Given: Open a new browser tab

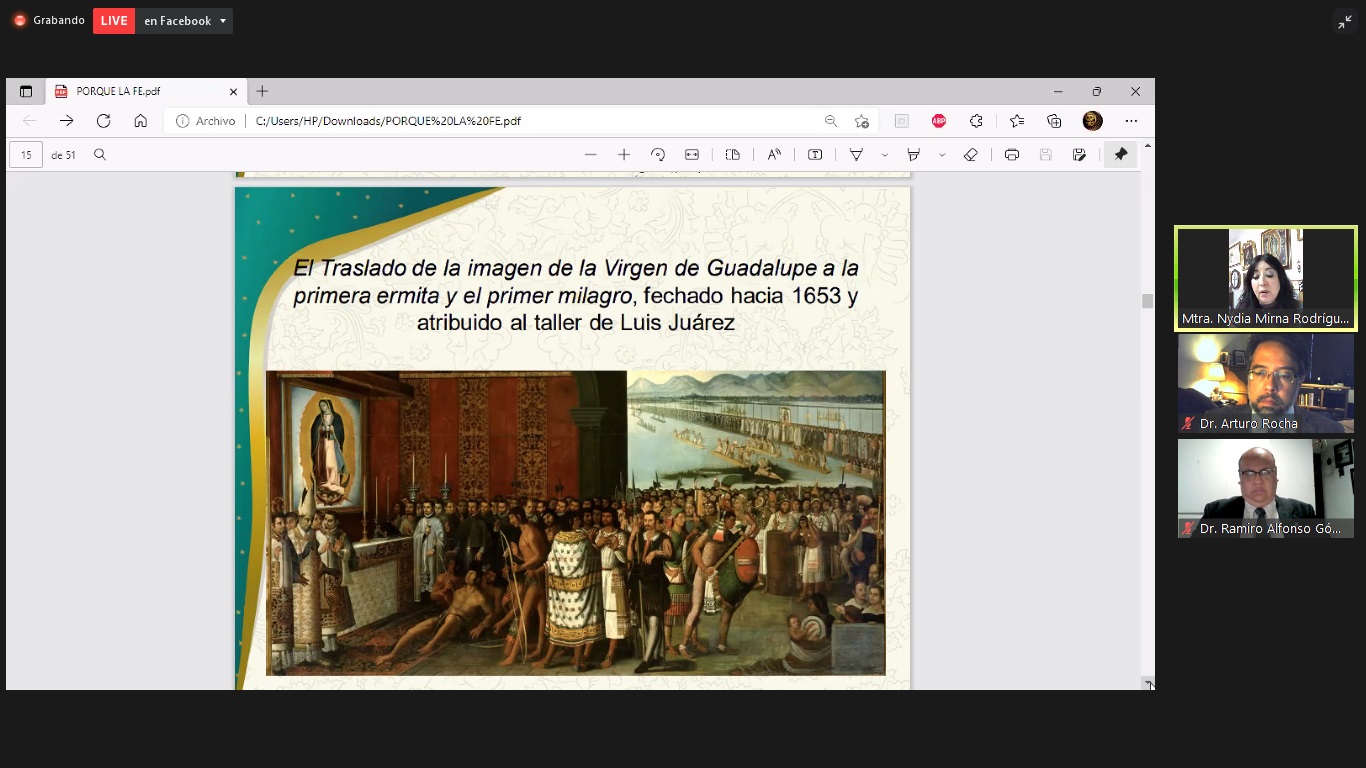Looking at the screenshot, I should click(262, 91).
